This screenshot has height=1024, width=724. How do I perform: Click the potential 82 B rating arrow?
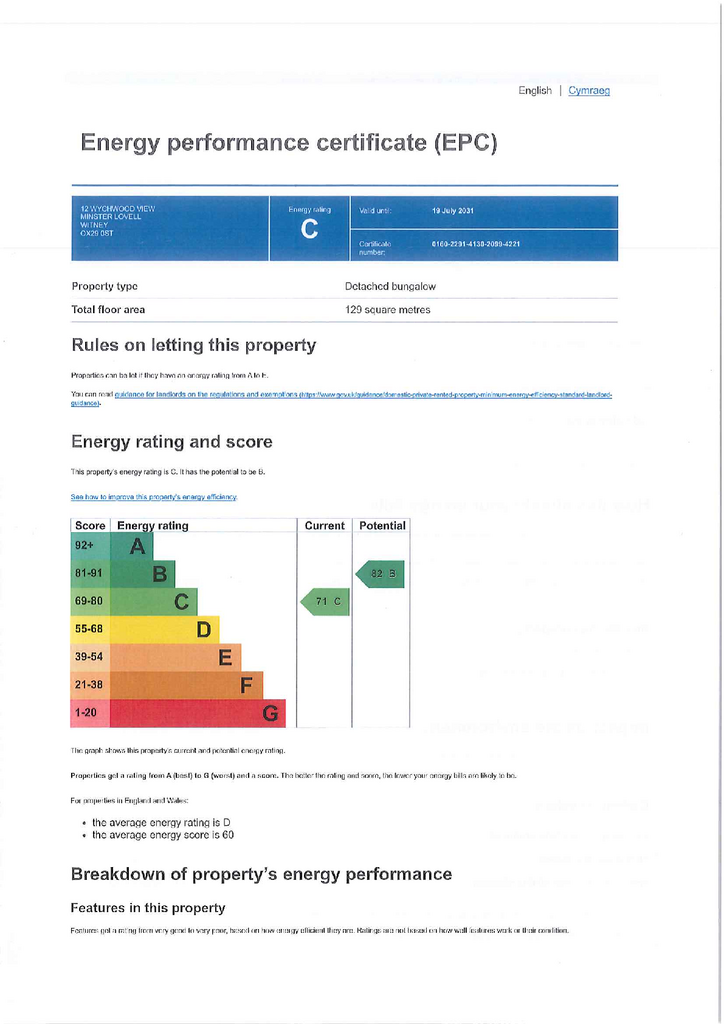[x=380, y=574]
